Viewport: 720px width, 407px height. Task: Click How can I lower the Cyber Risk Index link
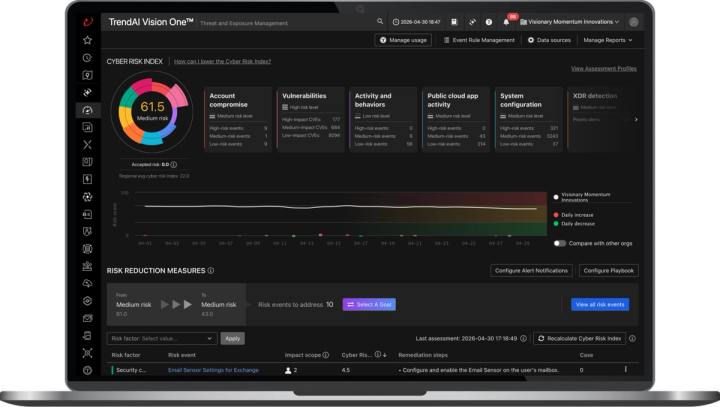click(x=222, y=62)
